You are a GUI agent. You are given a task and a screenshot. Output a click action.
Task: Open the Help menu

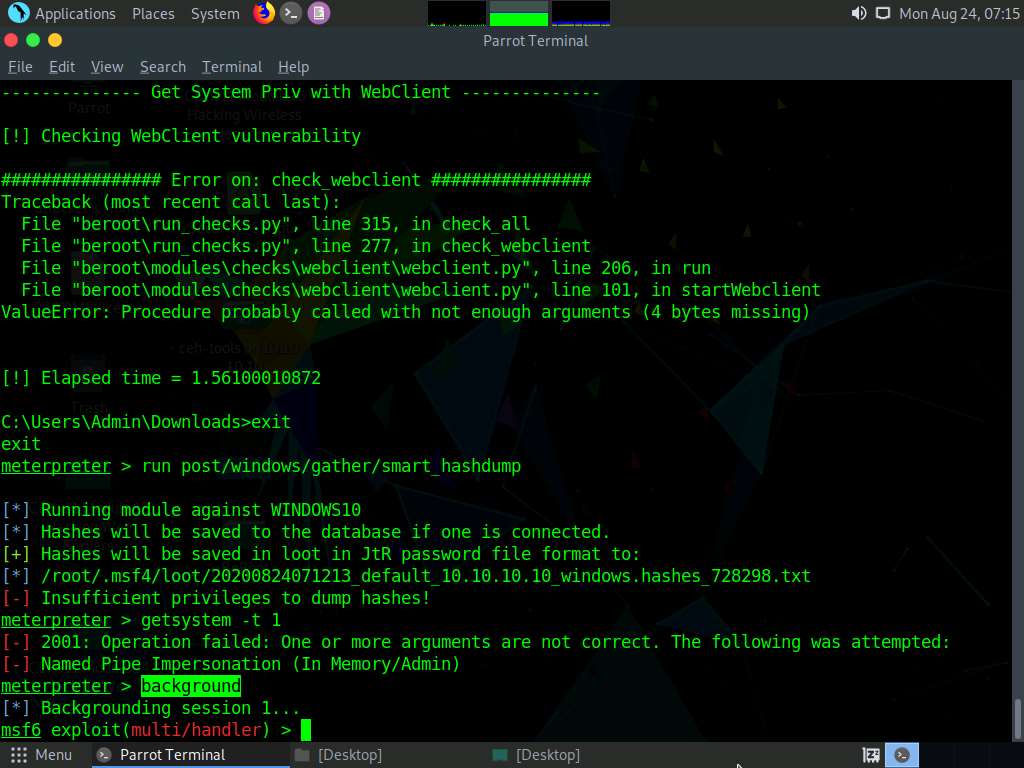coord(293,67)
